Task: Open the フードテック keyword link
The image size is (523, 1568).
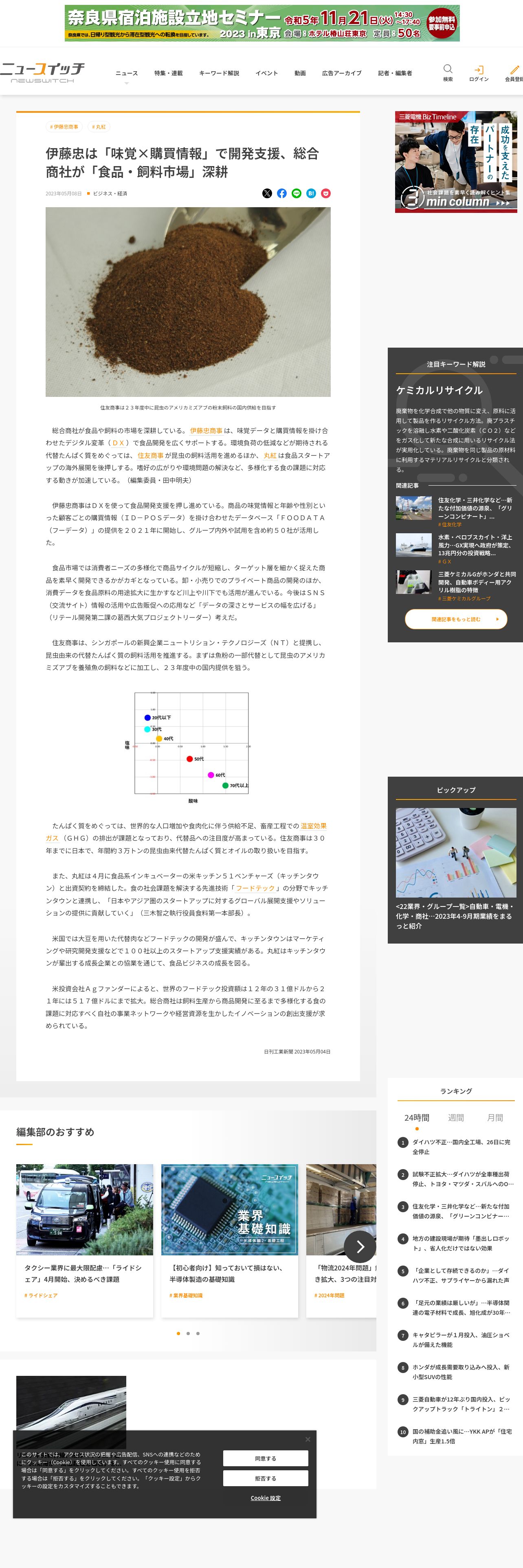Action: (255, 888)
